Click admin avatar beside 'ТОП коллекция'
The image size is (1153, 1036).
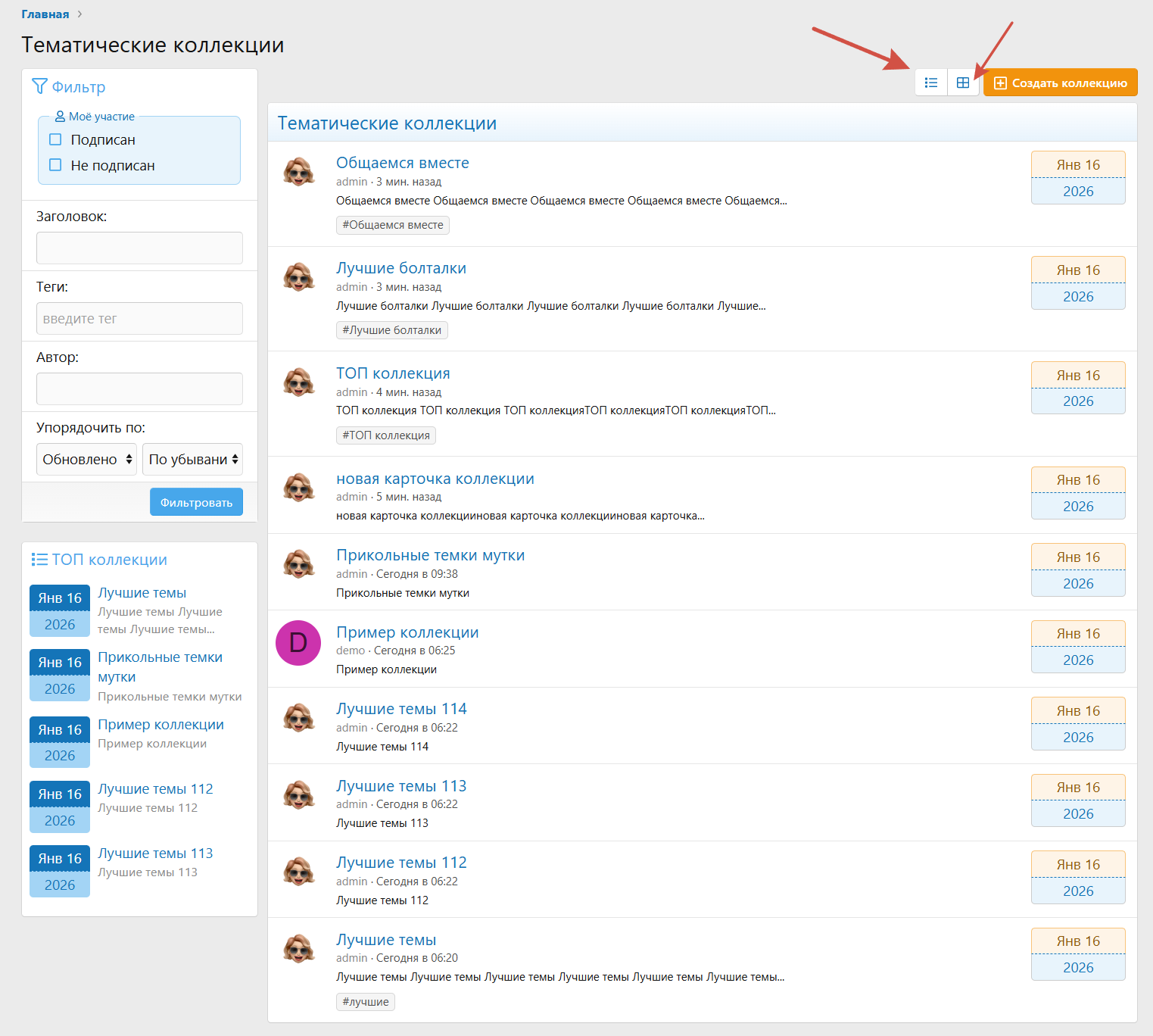point(298,382)
